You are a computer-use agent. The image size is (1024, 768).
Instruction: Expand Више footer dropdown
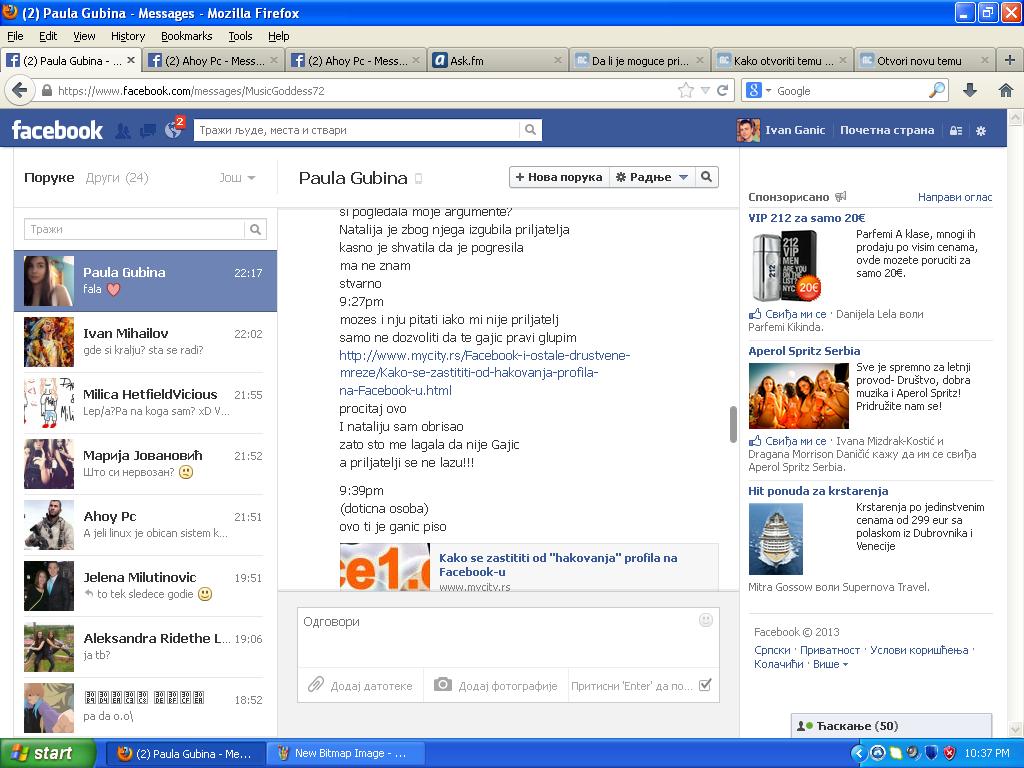pyautogui.click(x=831, y=664)
